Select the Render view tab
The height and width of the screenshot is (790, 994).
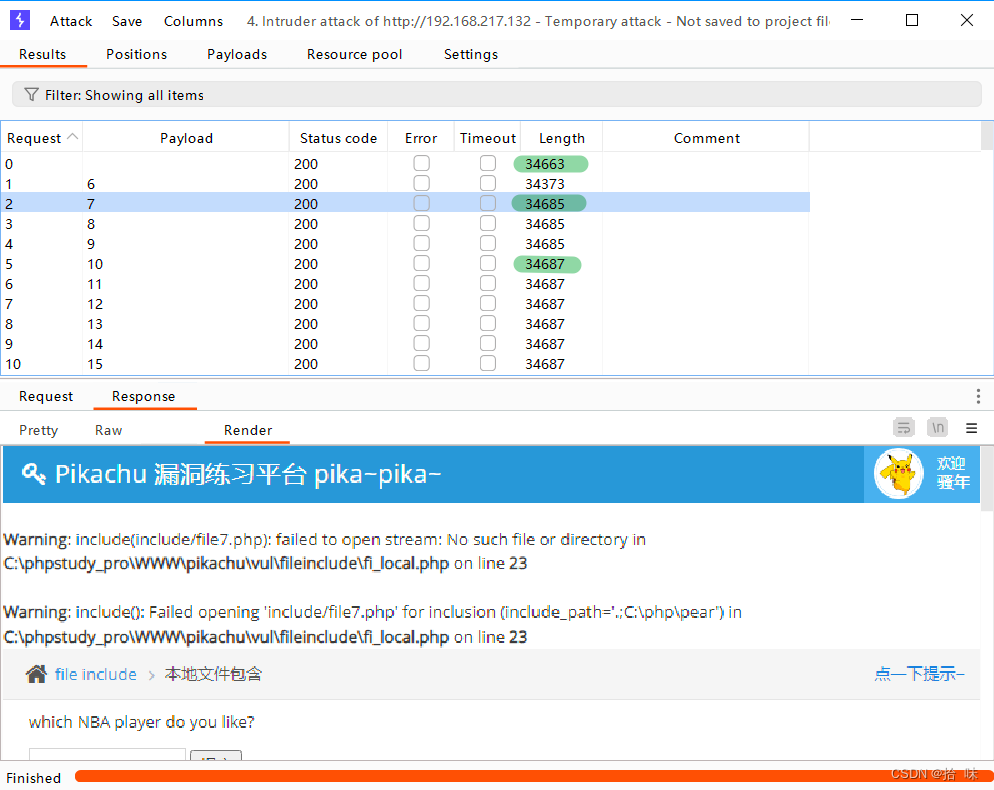point(246,429)
